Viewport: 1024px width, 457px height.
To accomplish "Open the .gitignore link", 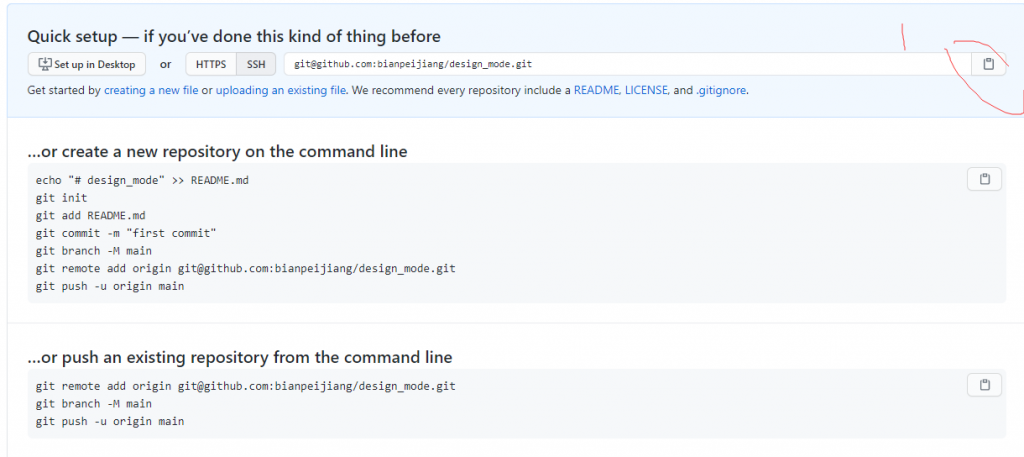I will pos(720,91).
